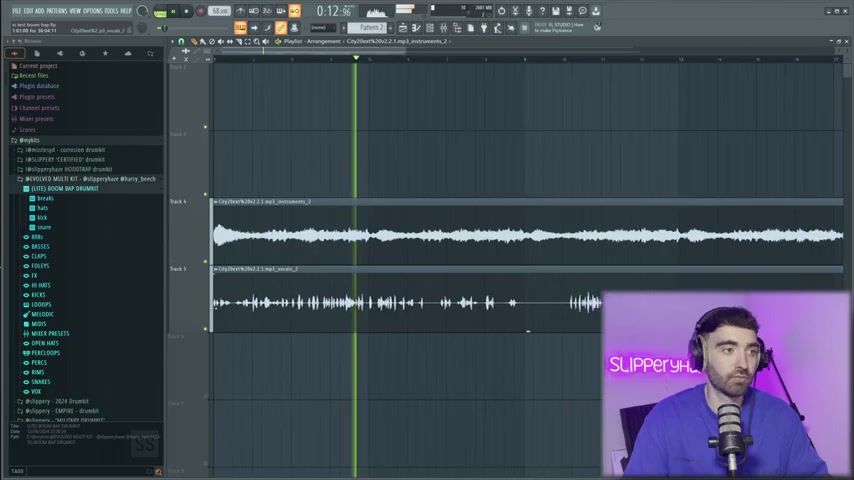The height and width of the screenshot is (480, 854).
Task: Open the PATTERNS menu
Action: click(x=57, y=11)
